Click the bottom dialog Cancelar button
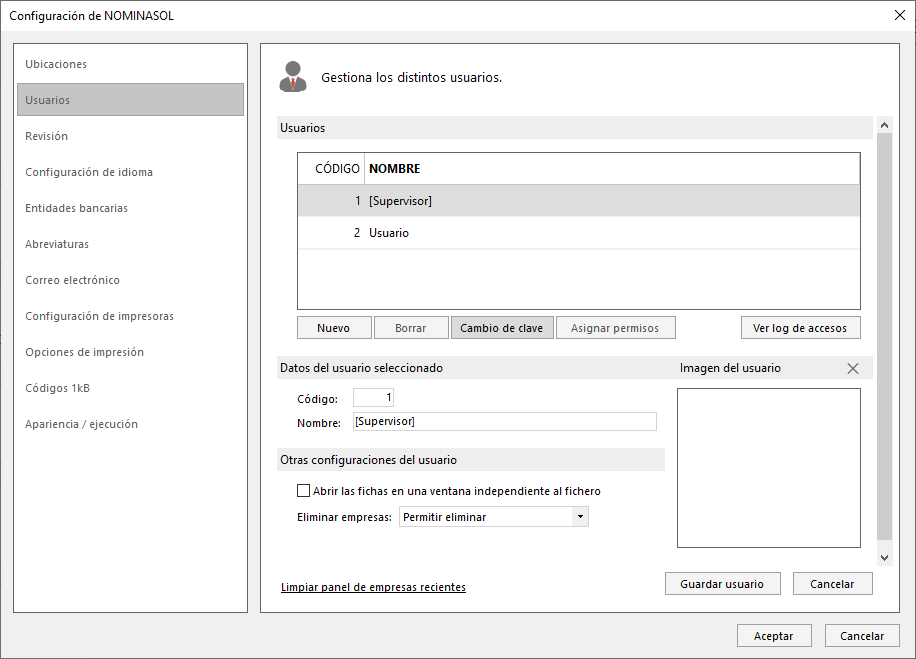Image resolution: width=916 pixels, height=659 pixels. pos(862,636)
